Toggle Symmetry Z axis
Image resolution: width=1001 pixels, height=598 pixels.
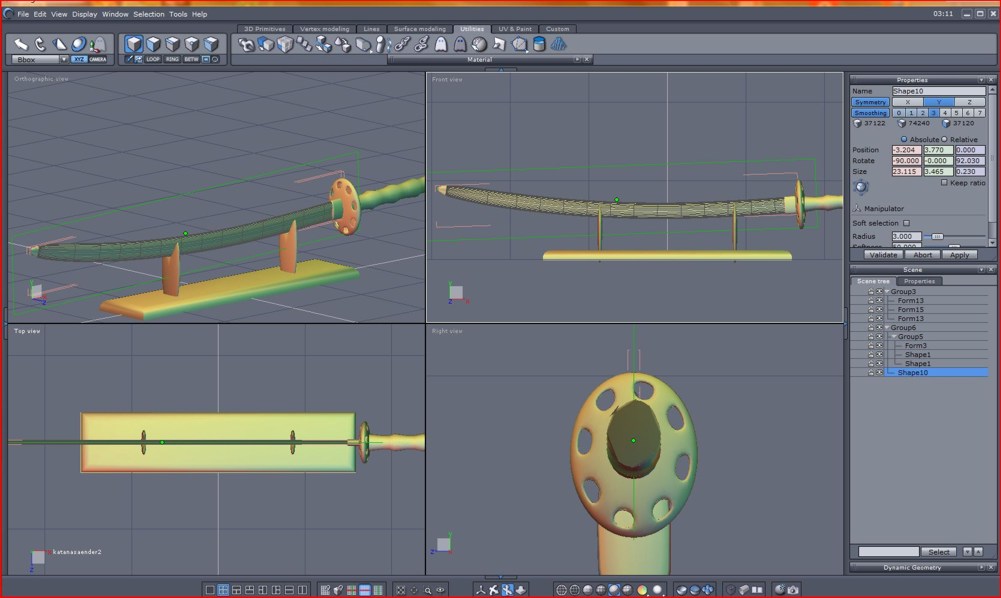pos(969,102)
